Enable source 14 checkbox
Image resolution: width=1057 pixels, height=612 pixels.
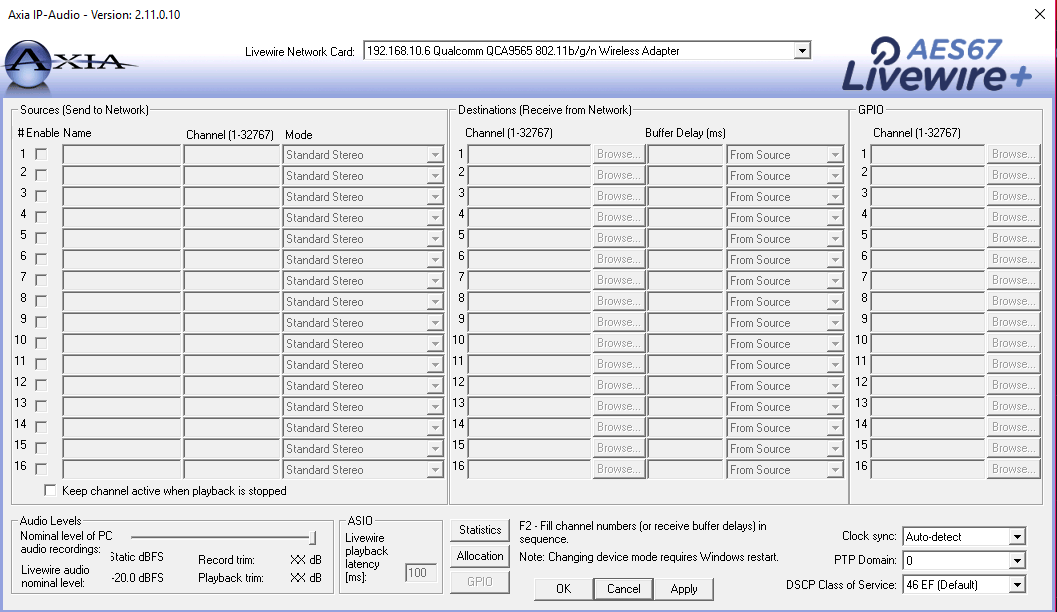tap(41, 427)
